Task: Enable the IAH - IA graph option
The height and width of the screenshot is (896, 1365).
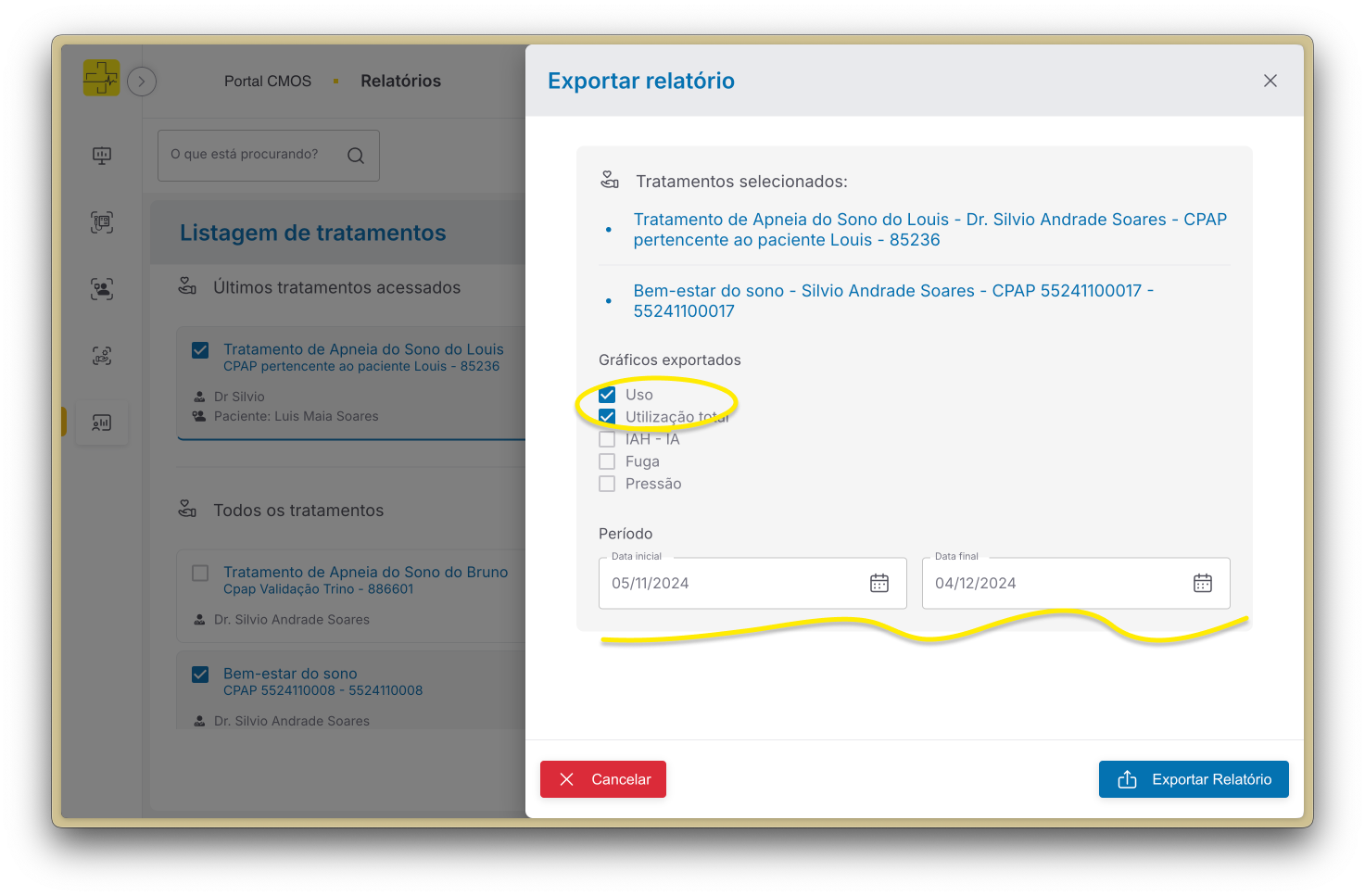Action: pyautogui.click(x=607, y=438)
